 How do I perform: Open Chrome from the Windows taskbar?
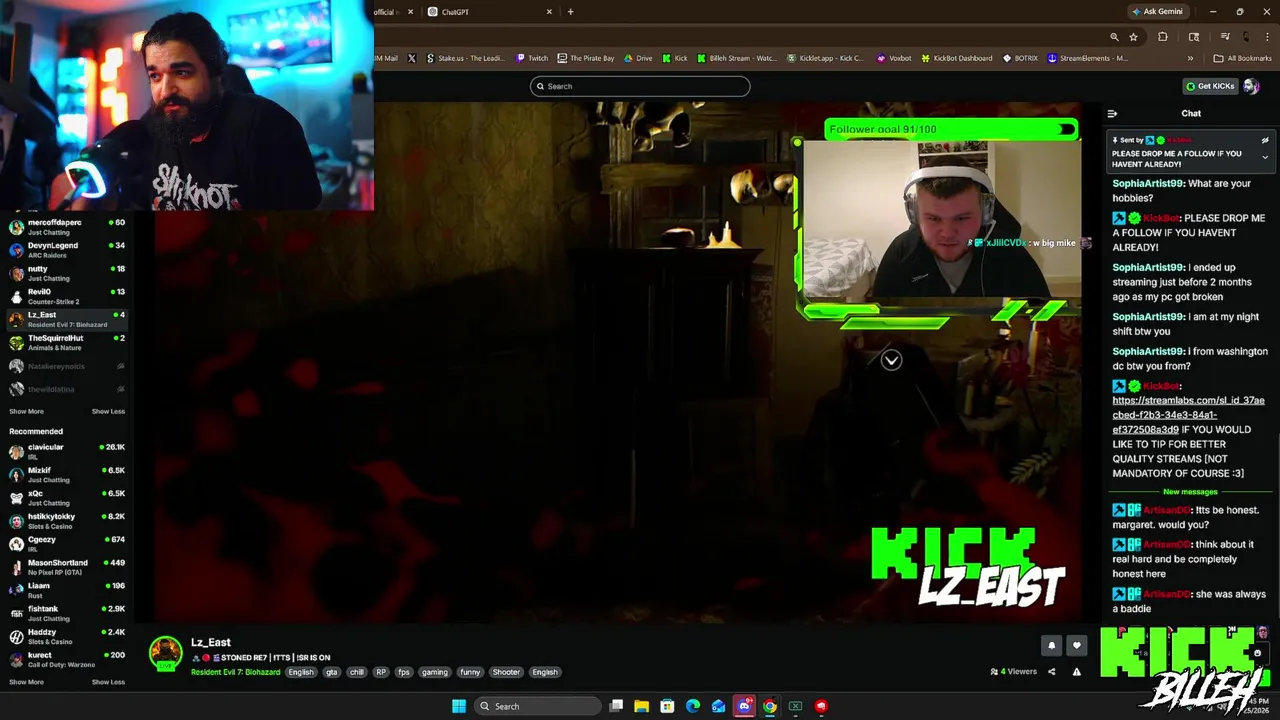[x=769, y=706]
